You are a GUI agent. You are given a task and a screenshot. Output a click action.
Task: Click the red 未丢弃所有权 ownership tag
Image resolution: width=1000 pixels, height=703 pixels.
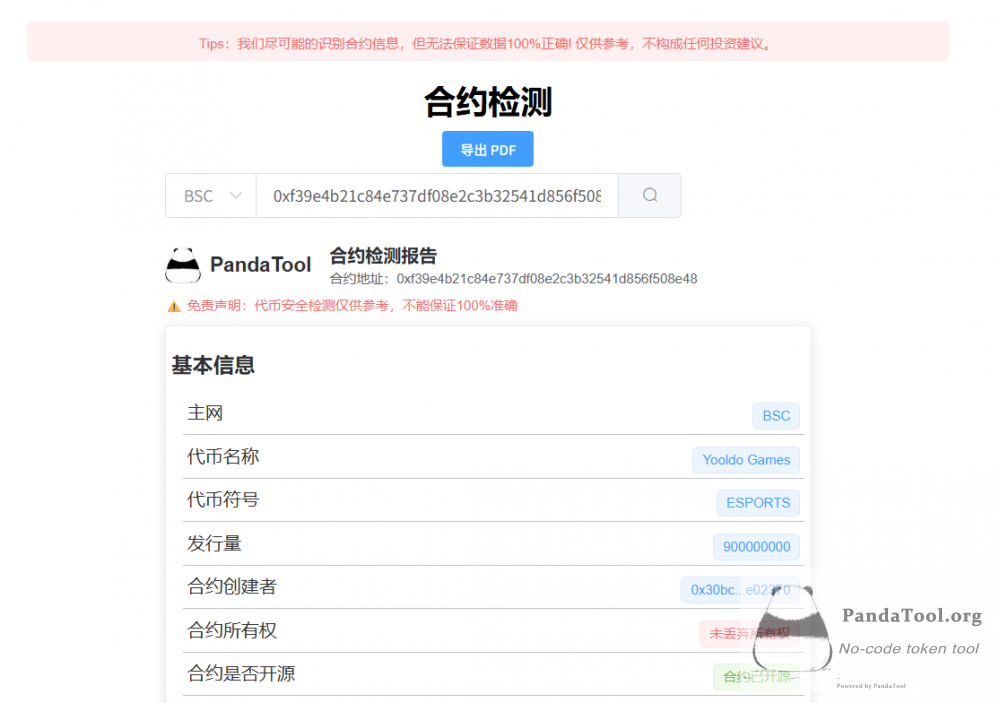pos(748,633)
